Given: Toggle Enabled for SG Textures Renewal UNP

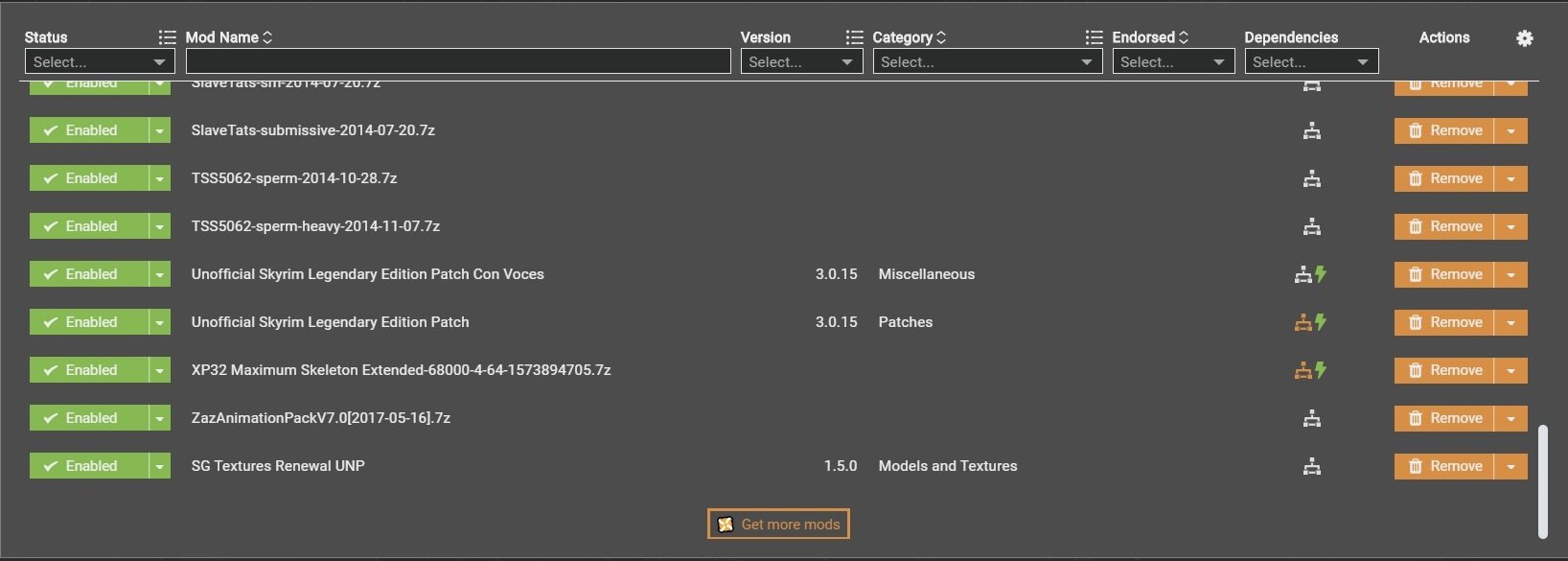Looking at the screenshot, I should (89, 466).
